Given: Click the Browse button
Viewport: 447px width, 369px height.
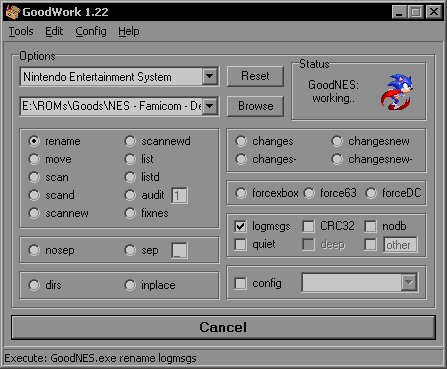Looking at the screenshot, I should [255, 106].
